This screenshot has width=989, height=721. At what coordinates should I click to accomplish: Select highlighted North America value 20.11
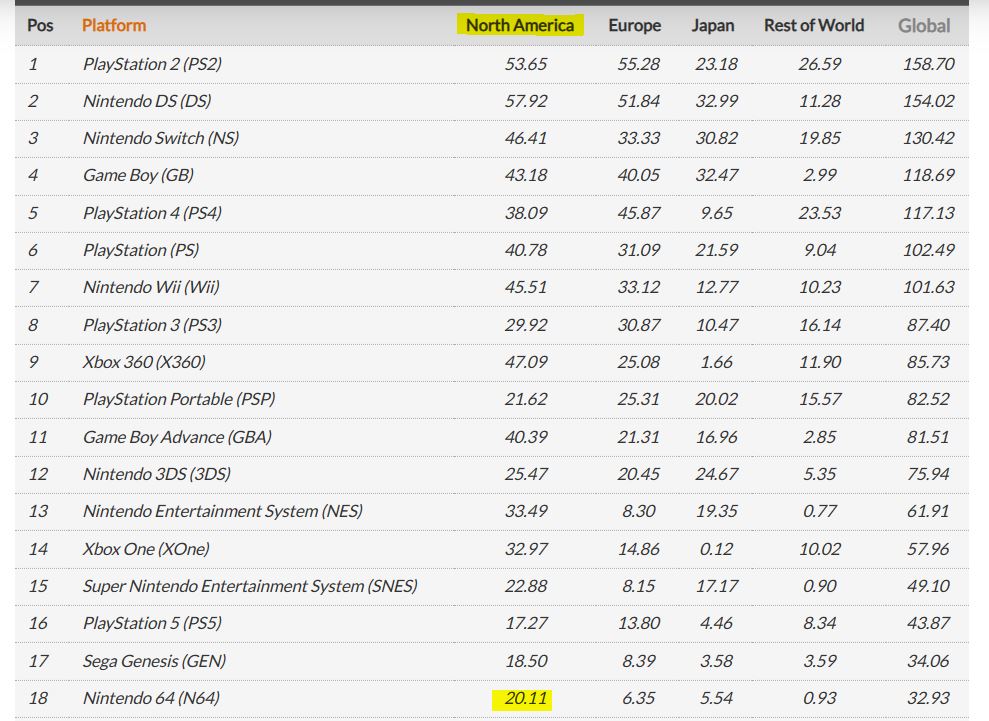tap(525, 698)
